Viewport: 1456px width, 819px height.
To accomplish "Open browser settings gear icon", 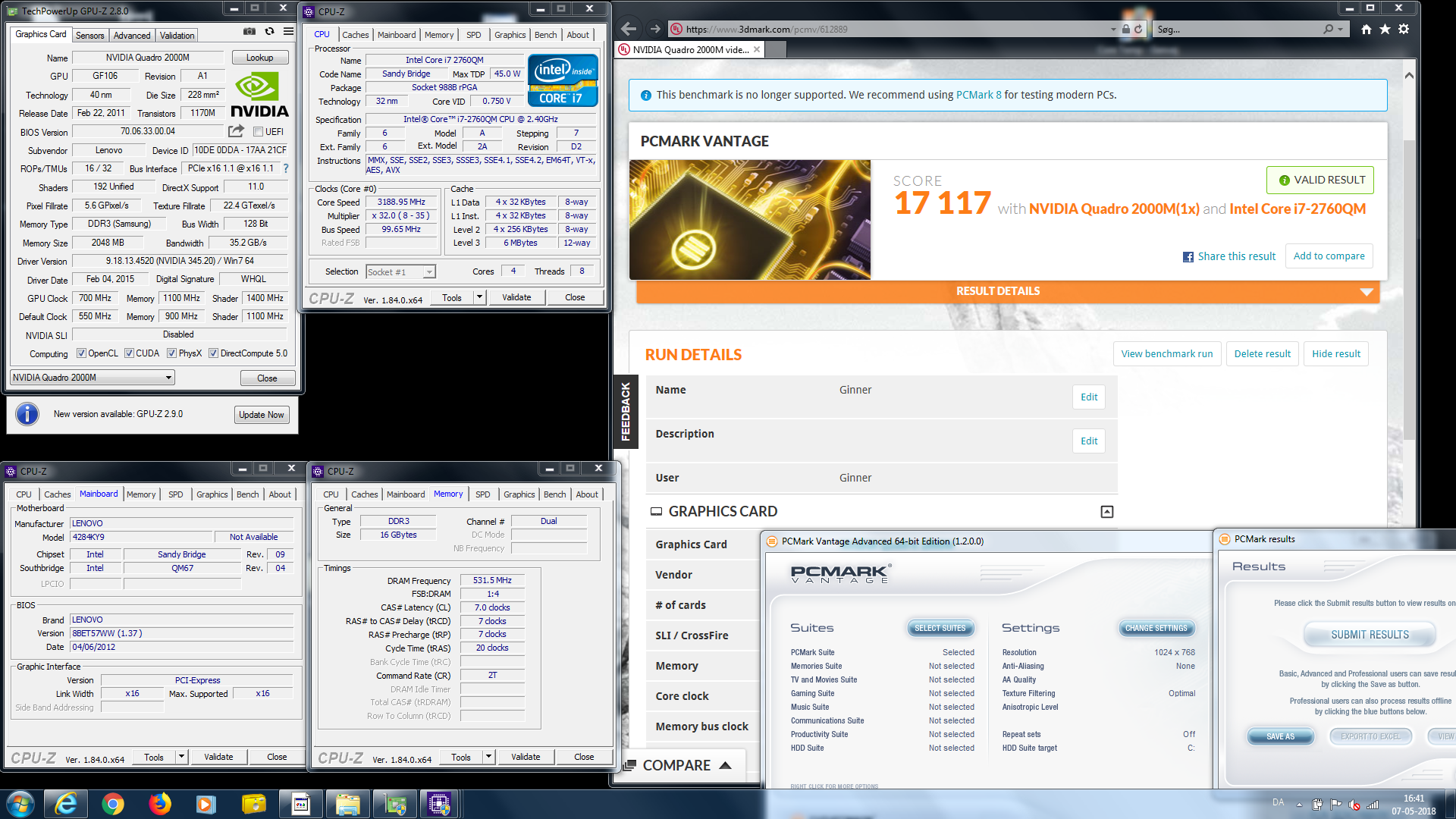I will [x=1404, y=30].
